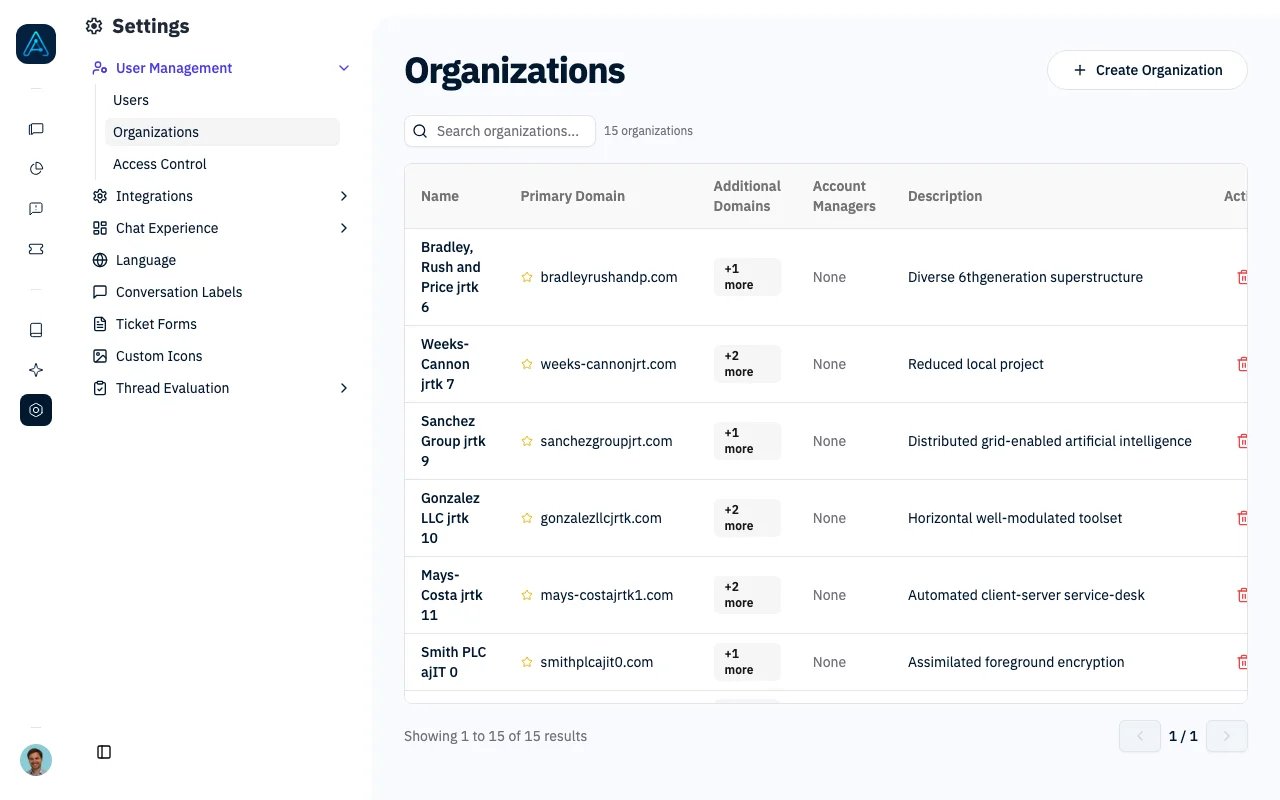Click description 'Reduced local project'

coord(976,364)
